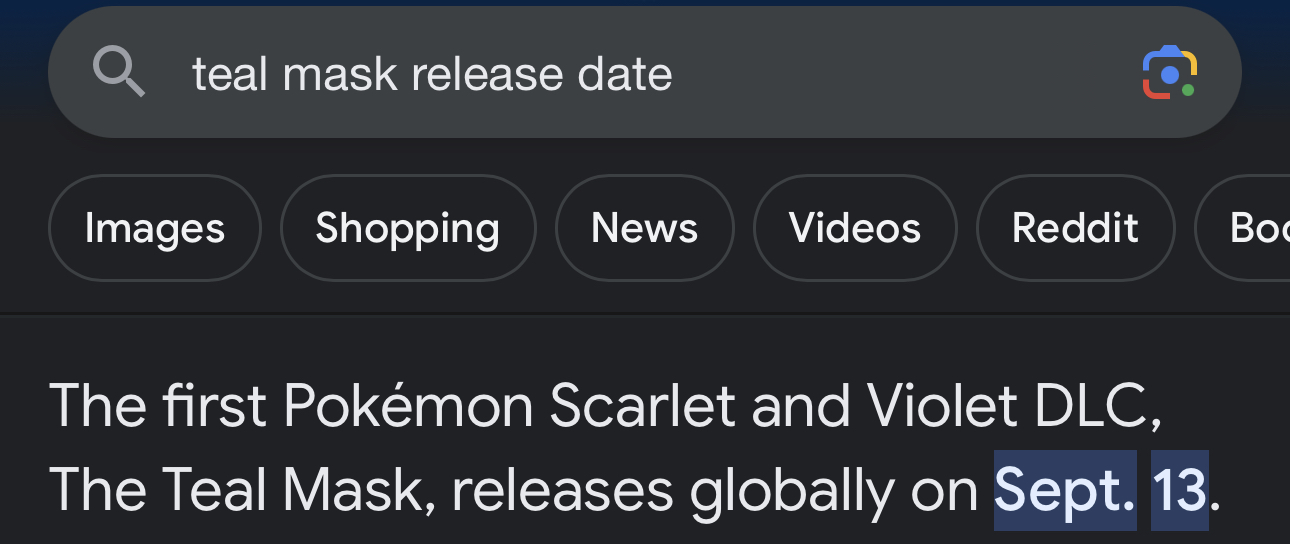
Task: Open Google Lens camera search
Action: 1169,73
